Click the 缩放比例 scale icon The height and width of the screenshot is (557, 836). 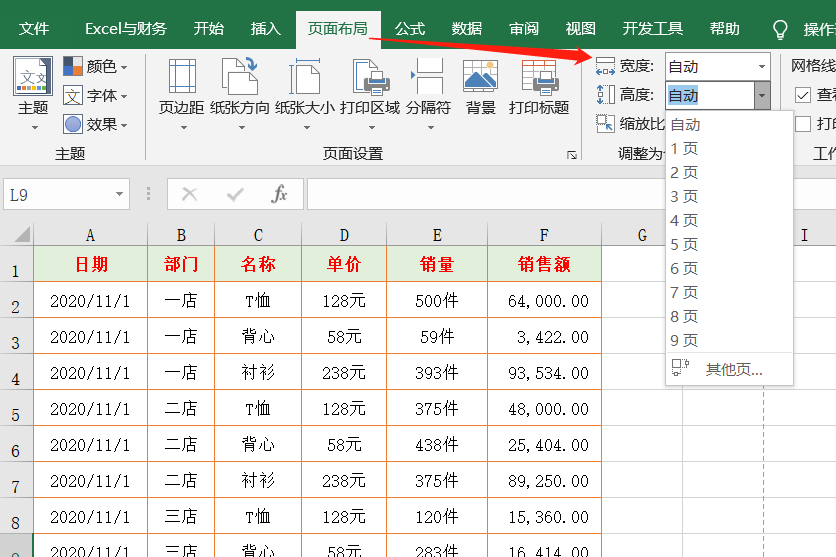[x=605, y=124]
